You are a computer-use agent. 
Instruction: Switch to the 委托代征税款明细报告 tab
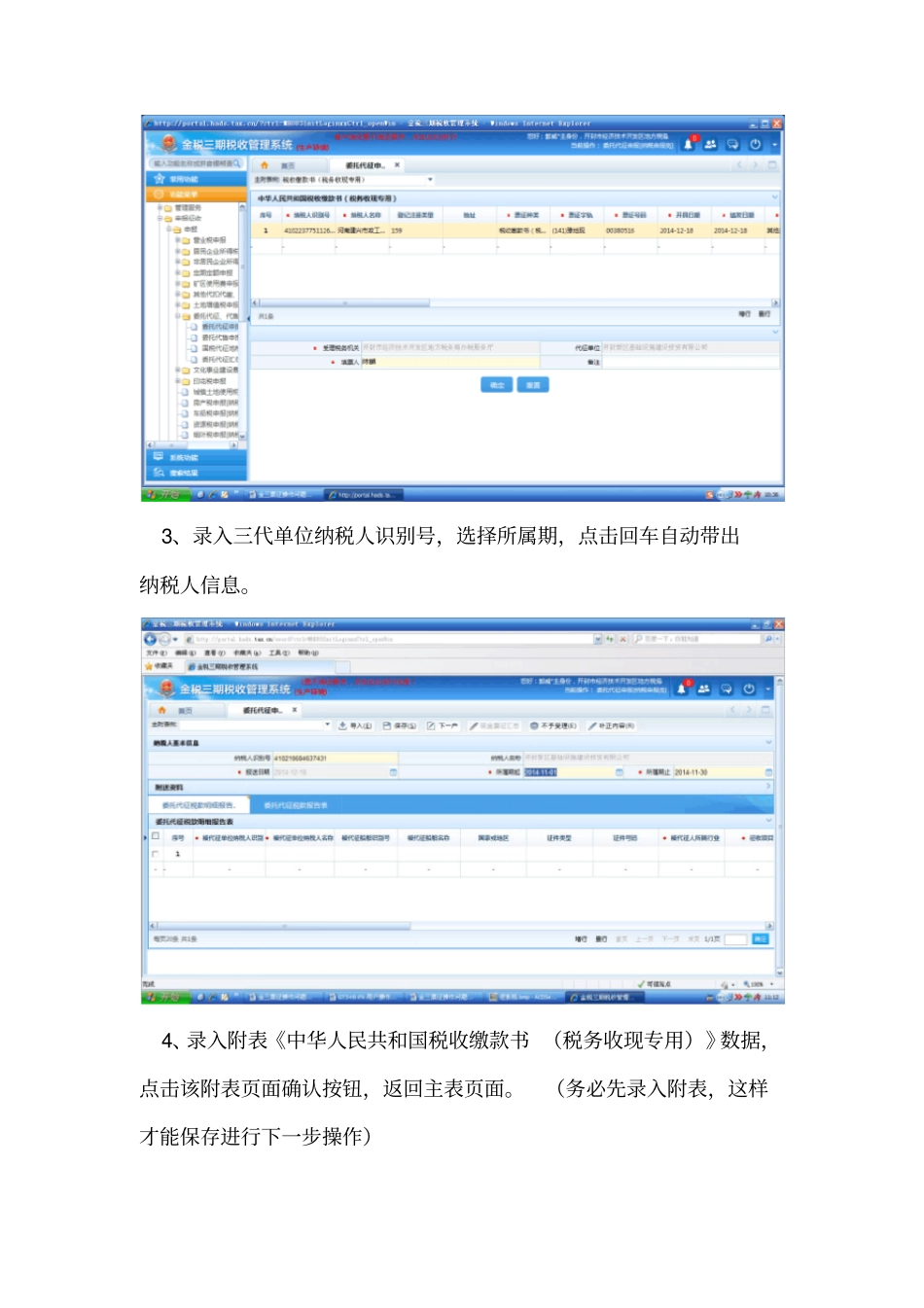pos(198,805)
